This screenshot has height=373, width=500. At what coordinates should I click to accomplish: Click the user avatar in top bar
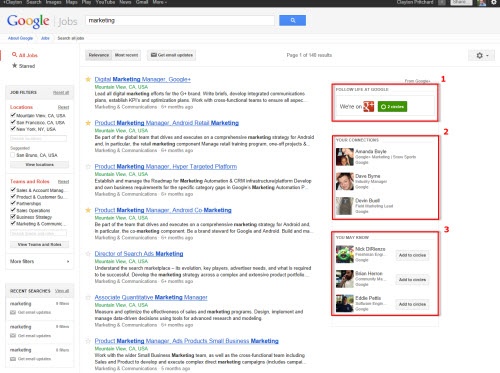pyautogui.click(x=482, y=3)
